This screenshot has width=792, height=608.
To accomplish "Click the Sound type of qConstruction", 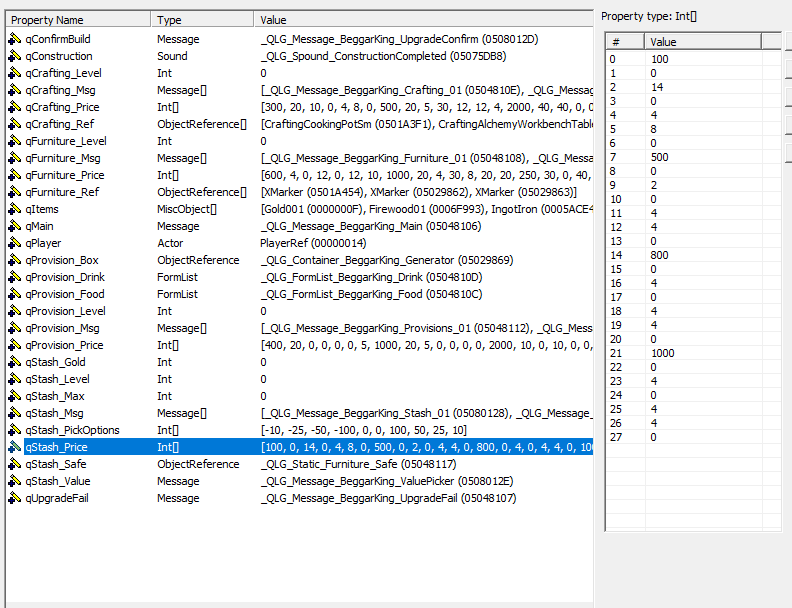I will 172,56.
